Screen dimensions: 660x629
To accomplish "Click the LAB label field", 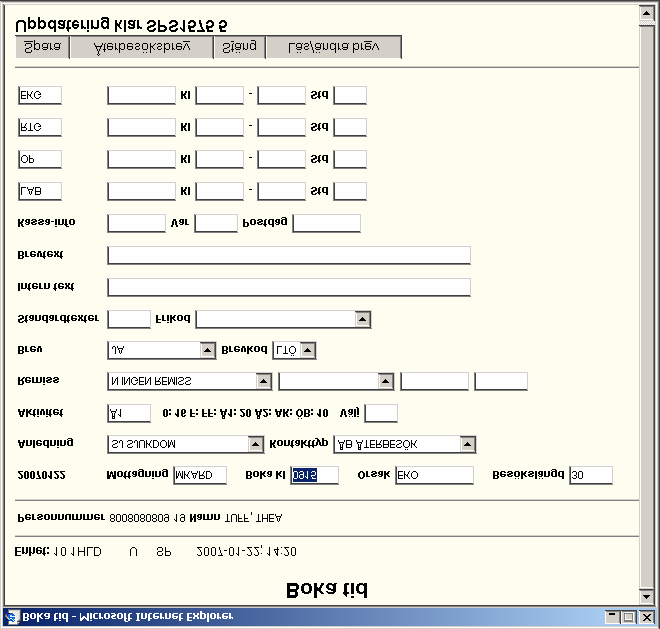I will point(40,191).
